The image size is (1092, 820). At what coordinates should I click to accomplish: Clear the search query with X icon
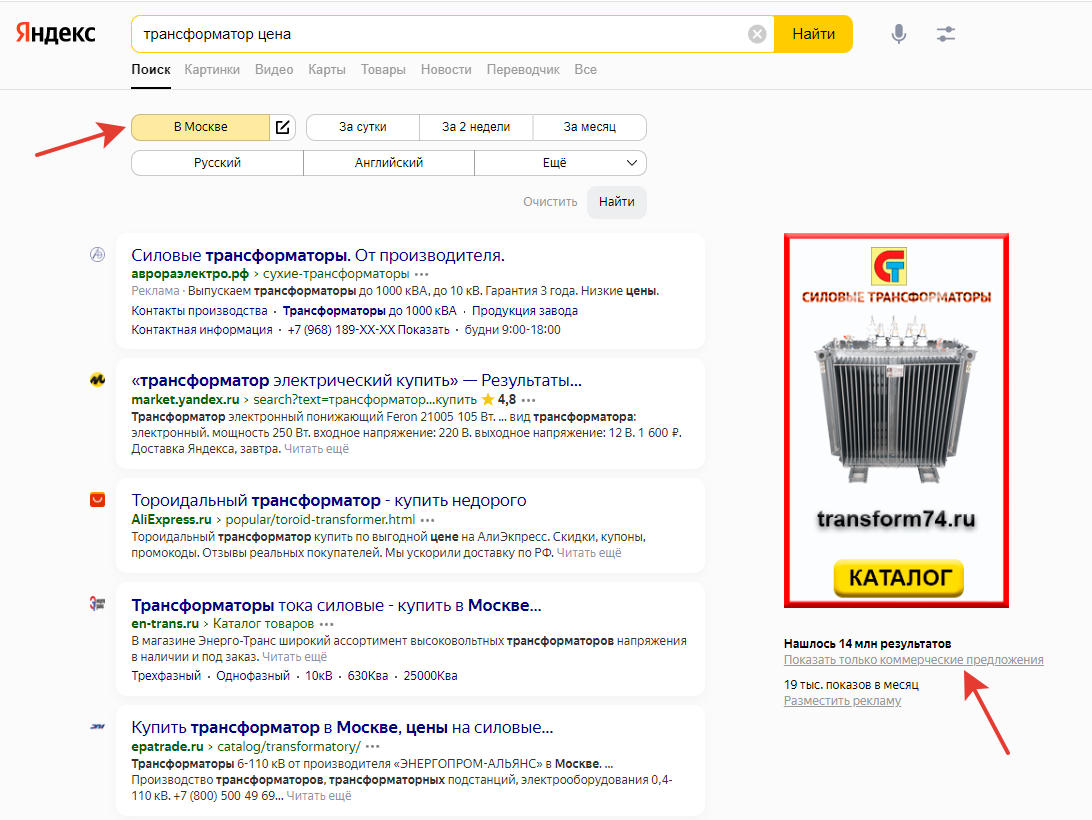pyautogui.click(x=757, y=34)
